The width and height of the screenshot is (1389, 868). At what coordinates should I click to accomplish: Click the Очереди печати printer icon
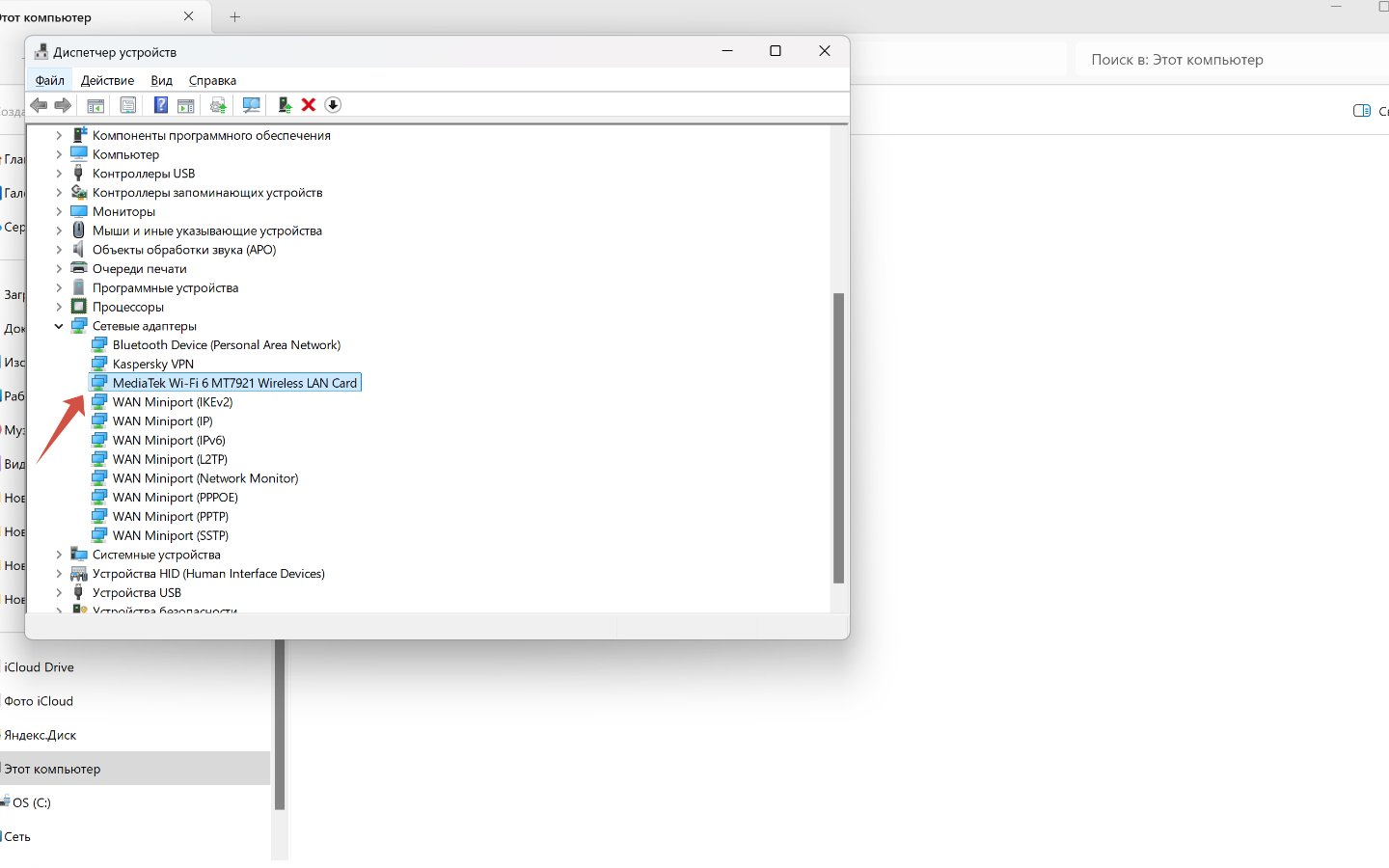coord(79,268)
